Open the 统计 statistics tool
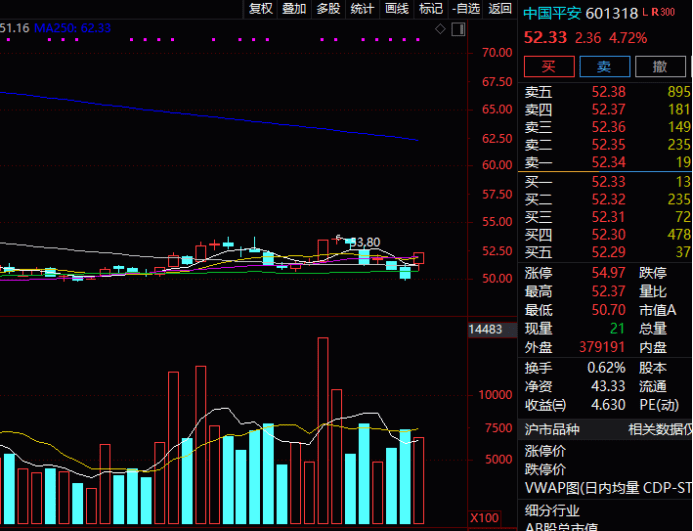 362,8
